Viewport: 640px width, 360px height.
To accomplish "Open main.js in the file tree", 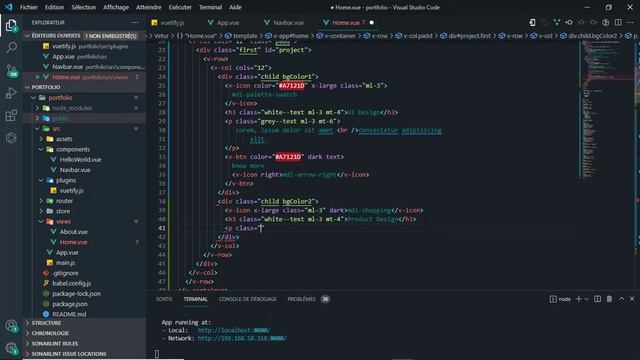I will point(65,262).
